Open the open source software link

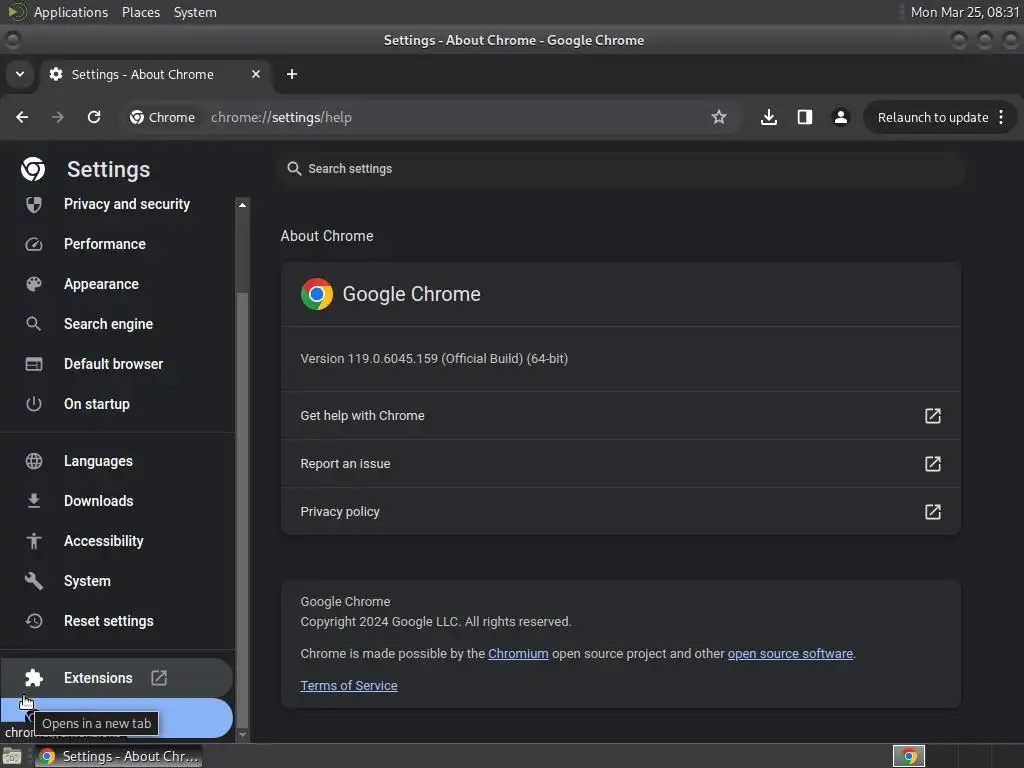click(790, 654)
